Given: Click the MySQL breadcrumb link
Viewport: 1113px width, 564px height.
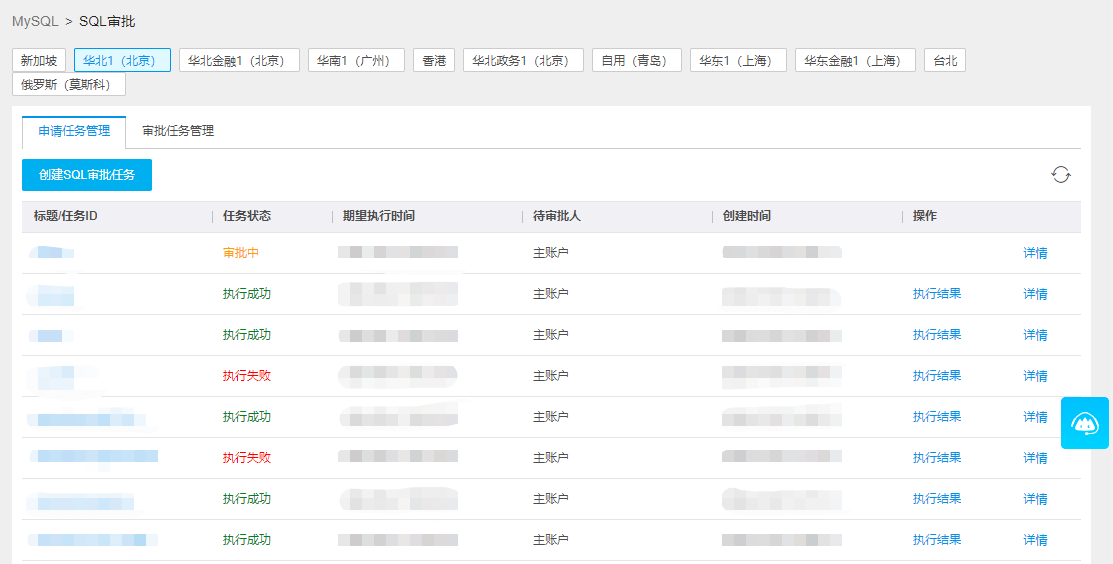Looking at the screenshot, I should pos(35,21).
